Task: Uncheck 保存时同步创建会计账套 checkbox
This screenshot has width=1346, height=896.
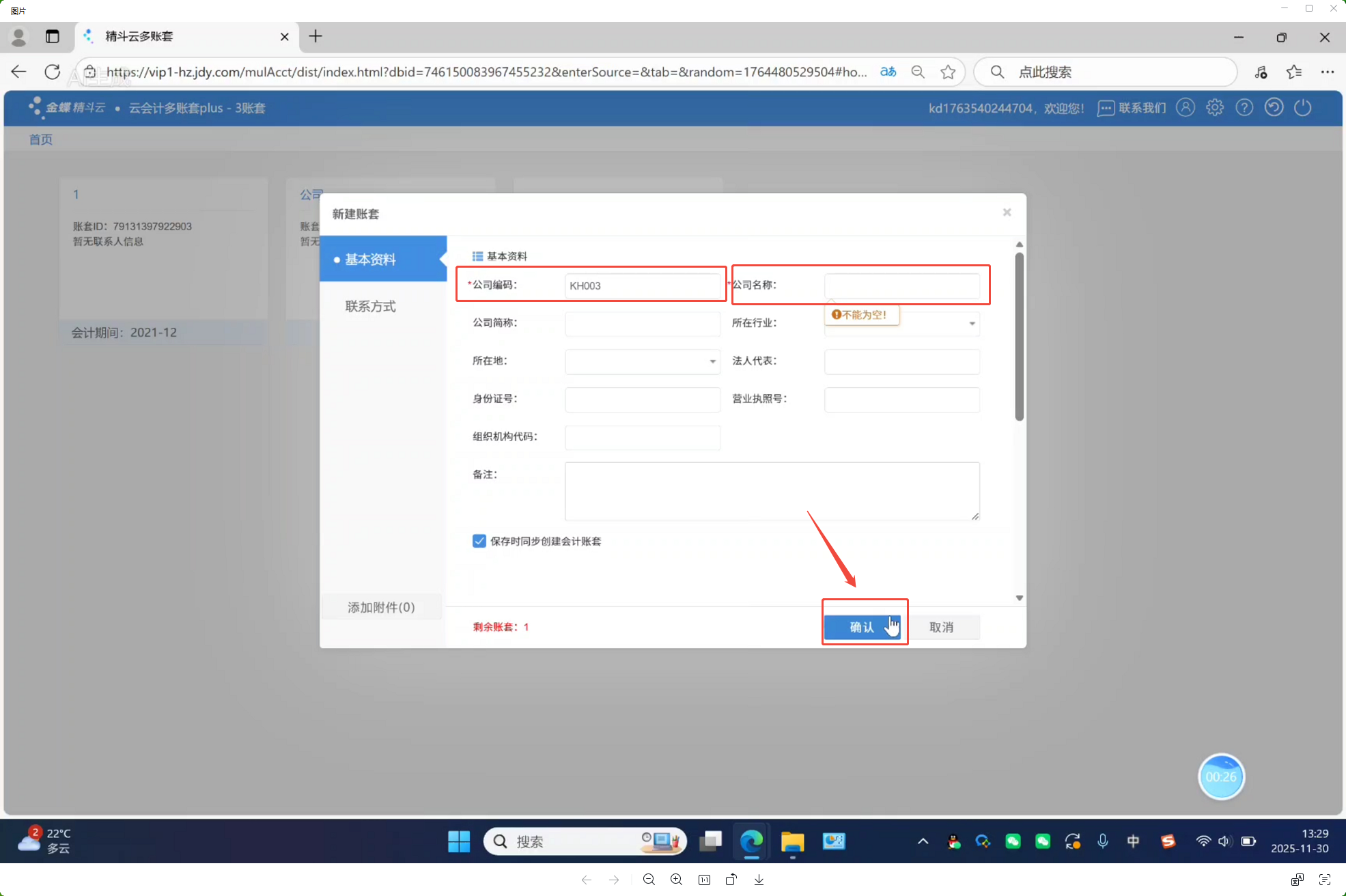Action: click(x=479, y=541)
